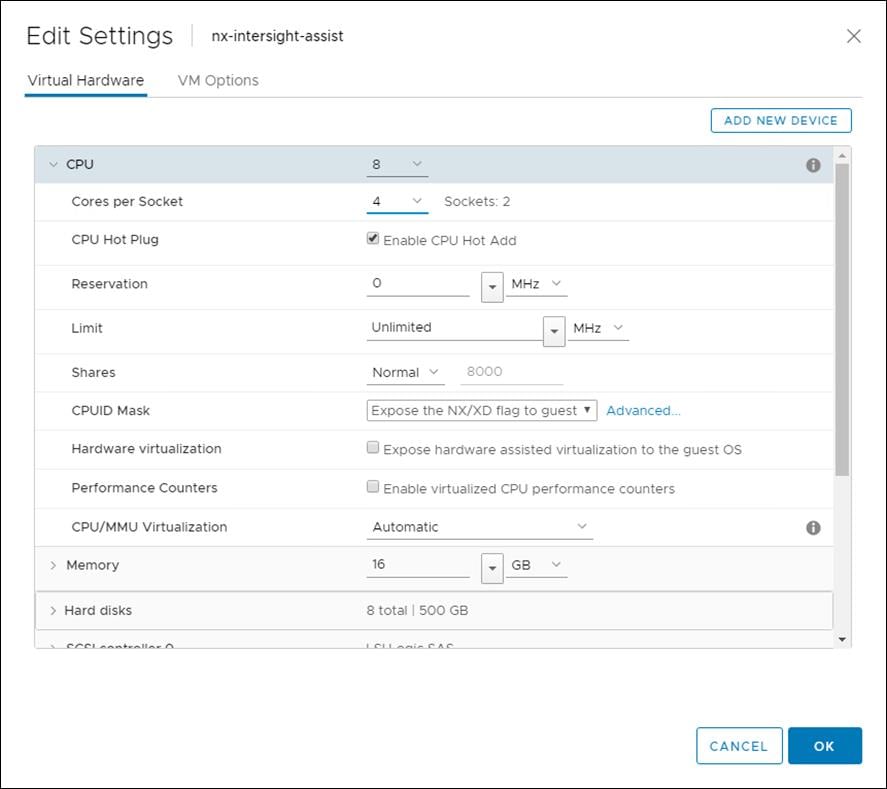This screenshot has width=887, height=789.
Task: Enable CPU Hot Add checkbox
Action: (x=371, y=237)
